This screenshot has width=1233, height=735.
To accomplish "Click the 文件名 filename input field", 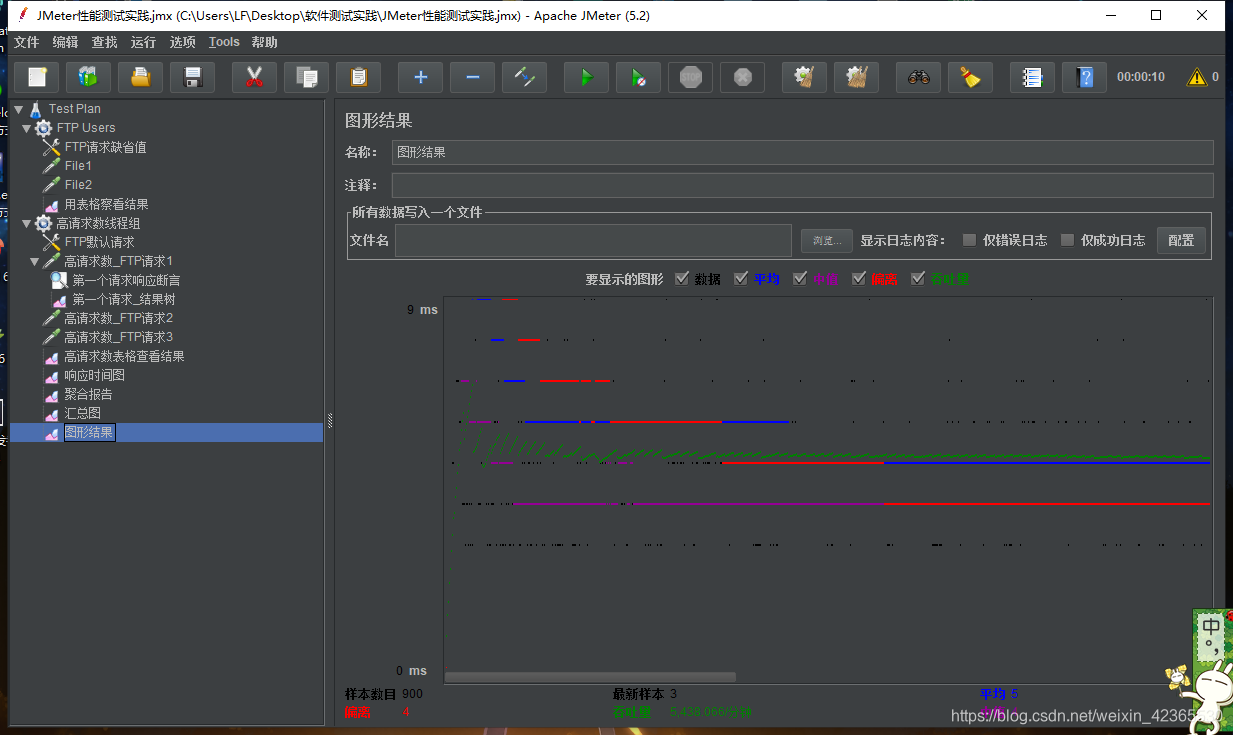I will (594, 240).
